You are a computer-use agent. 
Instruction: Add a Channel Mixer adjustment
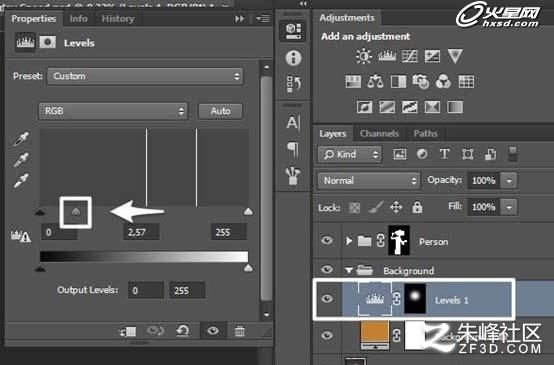[443, 82]
